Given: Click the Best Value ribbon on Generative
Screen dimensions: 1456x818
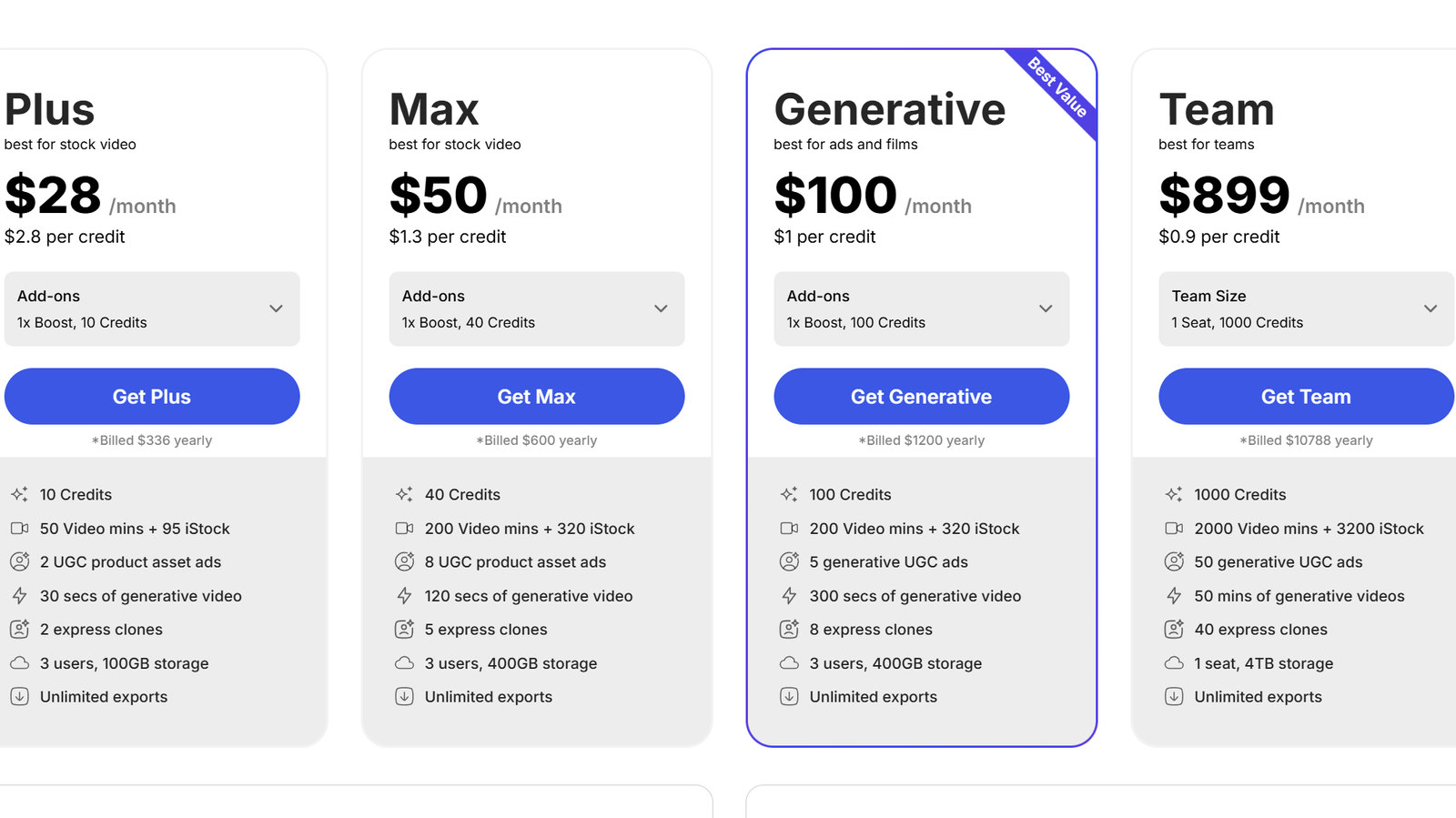Looking at the screenshot, I should 1056,88.
